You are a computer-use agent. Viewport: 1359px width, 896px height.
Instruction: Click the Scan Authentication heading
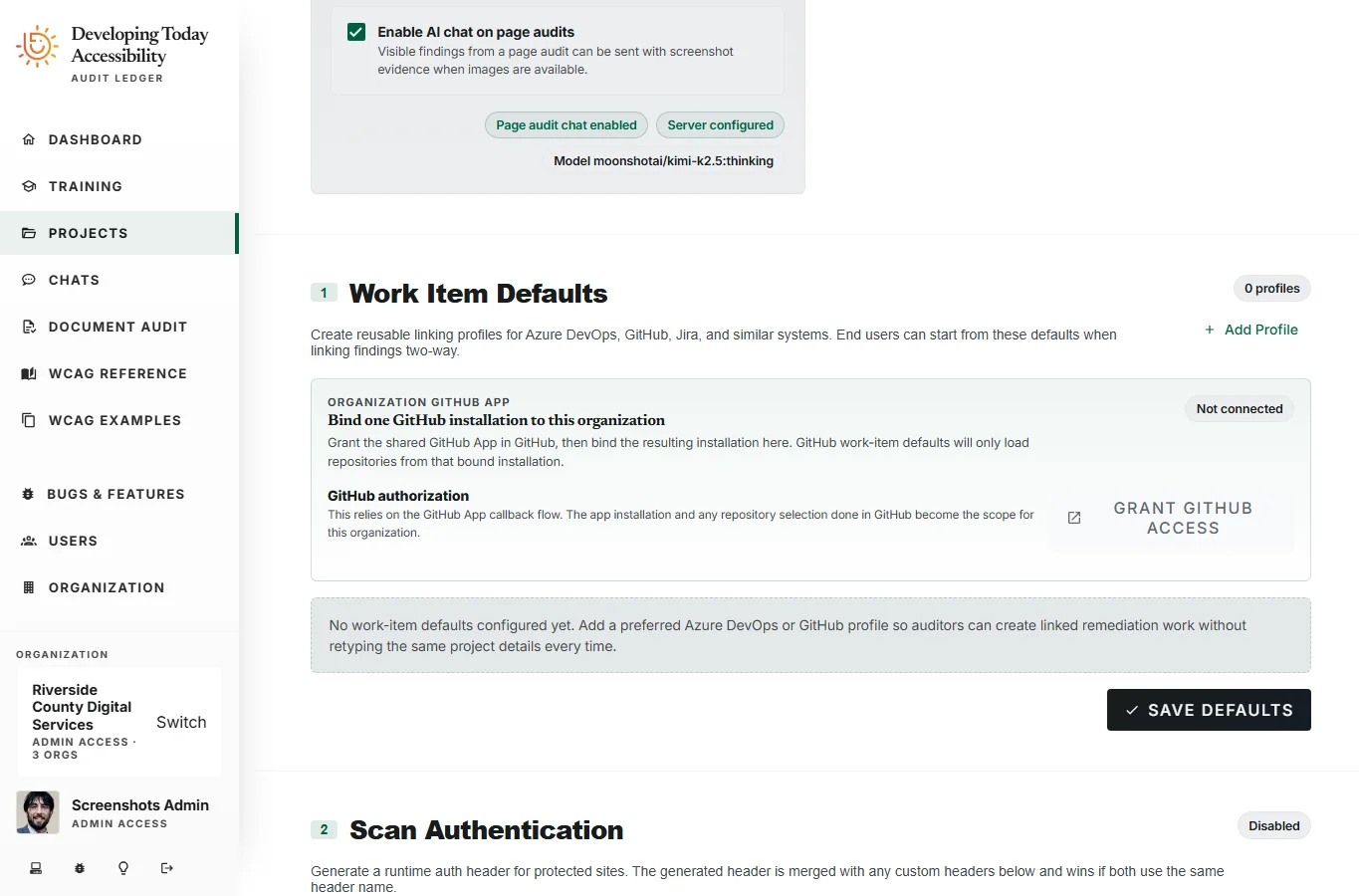click(x=486, y=830)
